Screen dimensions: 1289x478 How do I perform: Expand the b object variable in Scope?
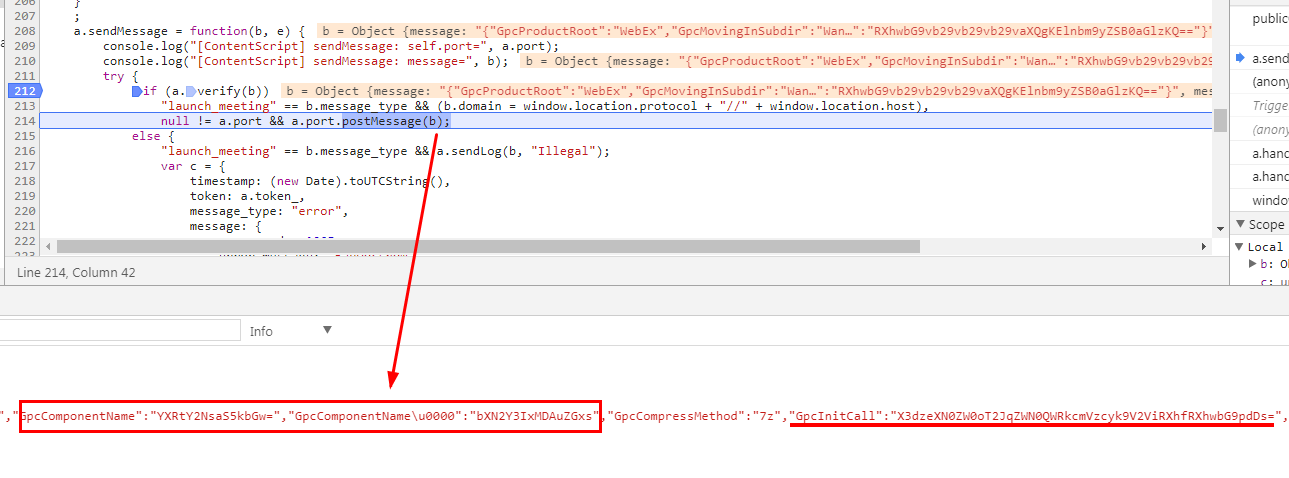tap(1253, 264)
